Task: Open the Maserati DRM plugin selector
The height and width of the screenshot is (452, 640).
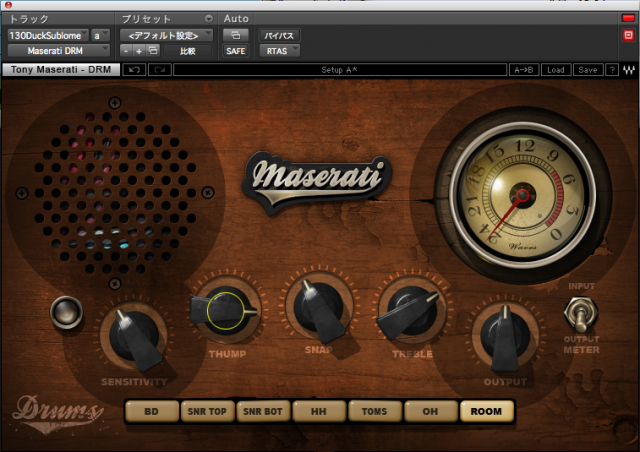Action: pos(58,51)
